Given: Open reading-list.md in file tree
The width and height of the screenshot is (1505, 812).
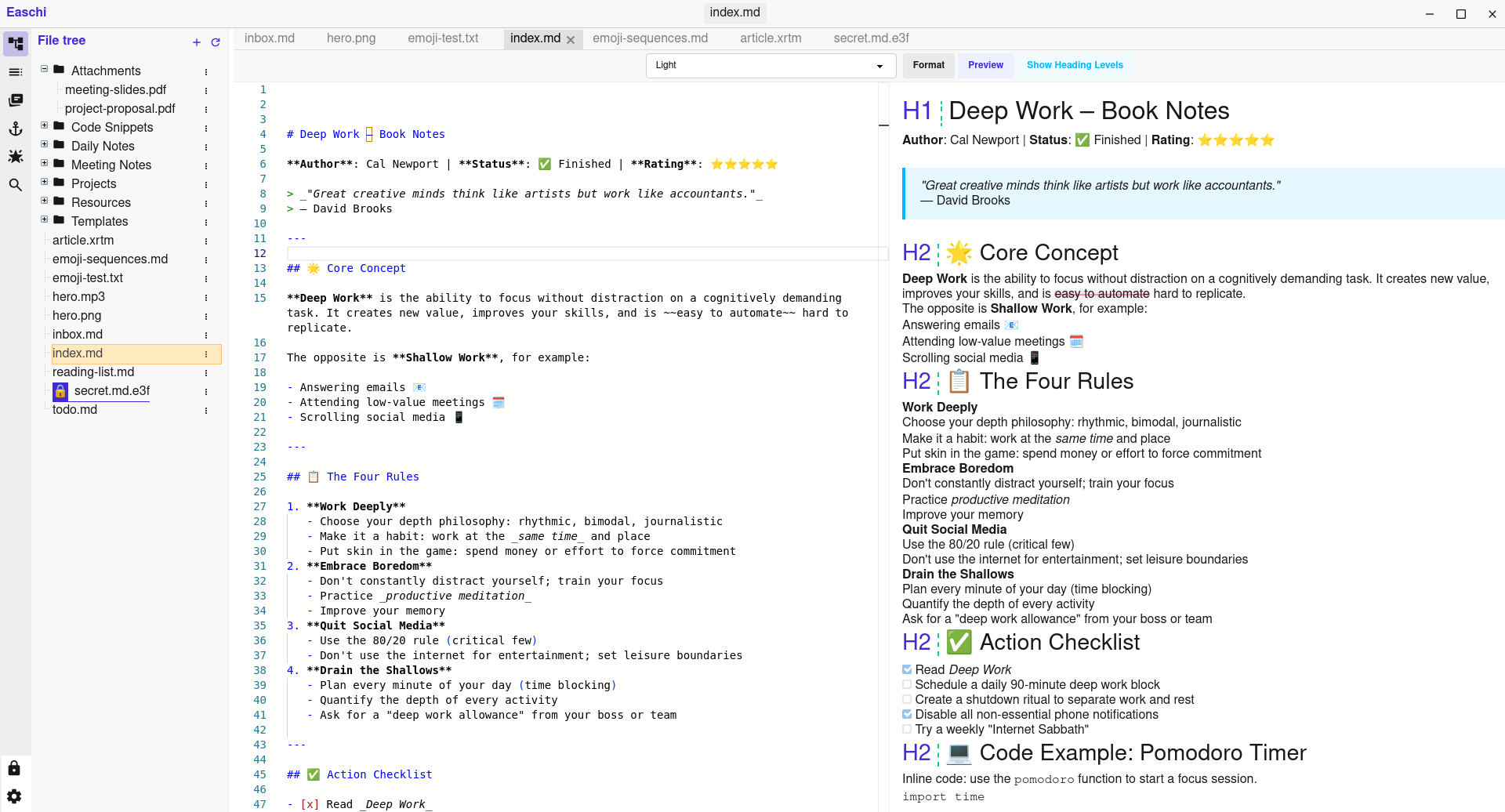Looking at the screenshot, I should pyautogui.click(x=93, y=372).
